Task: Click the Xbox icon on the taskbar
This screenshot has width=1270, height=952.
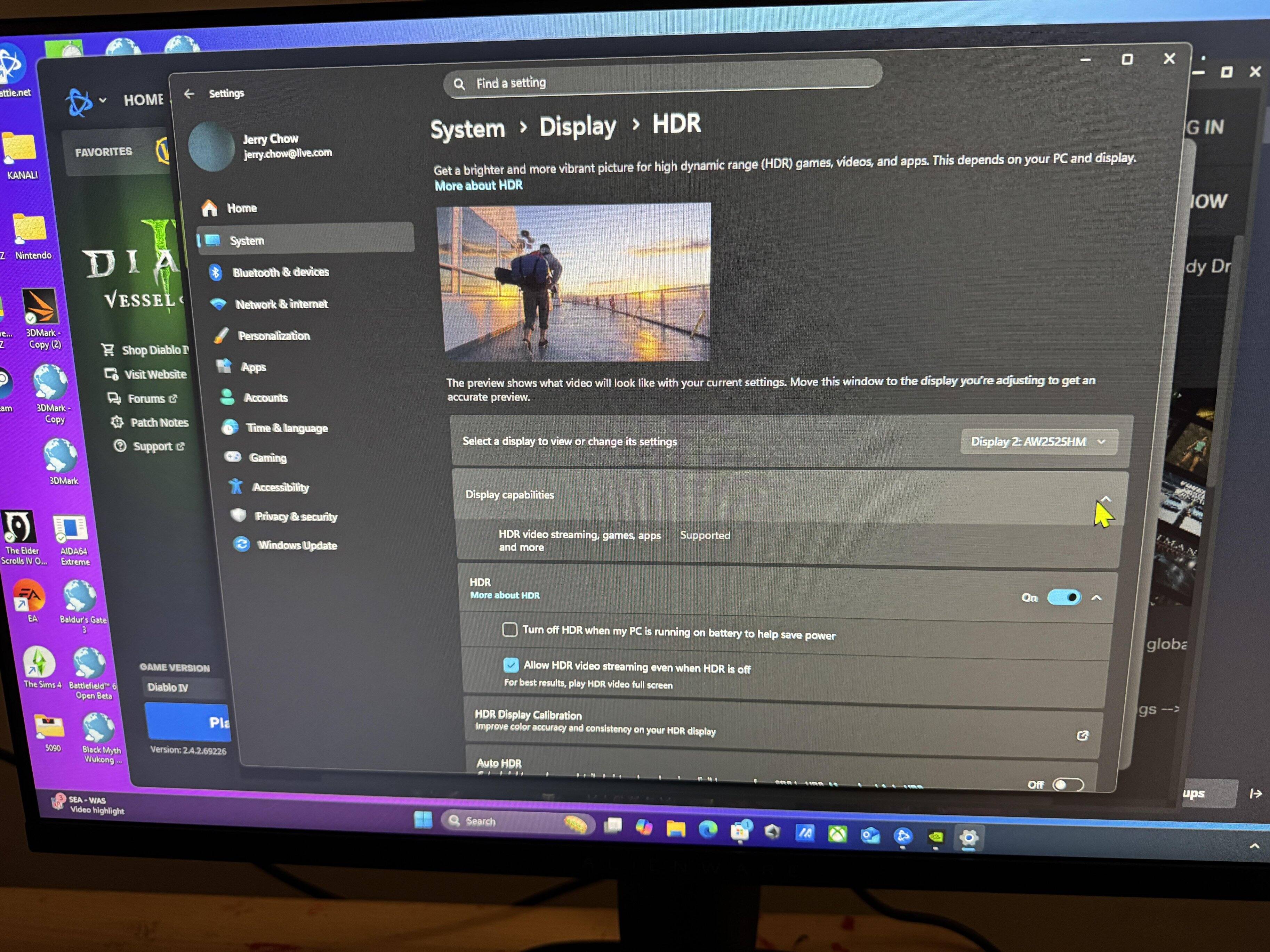Action: [x=837, y=834]
